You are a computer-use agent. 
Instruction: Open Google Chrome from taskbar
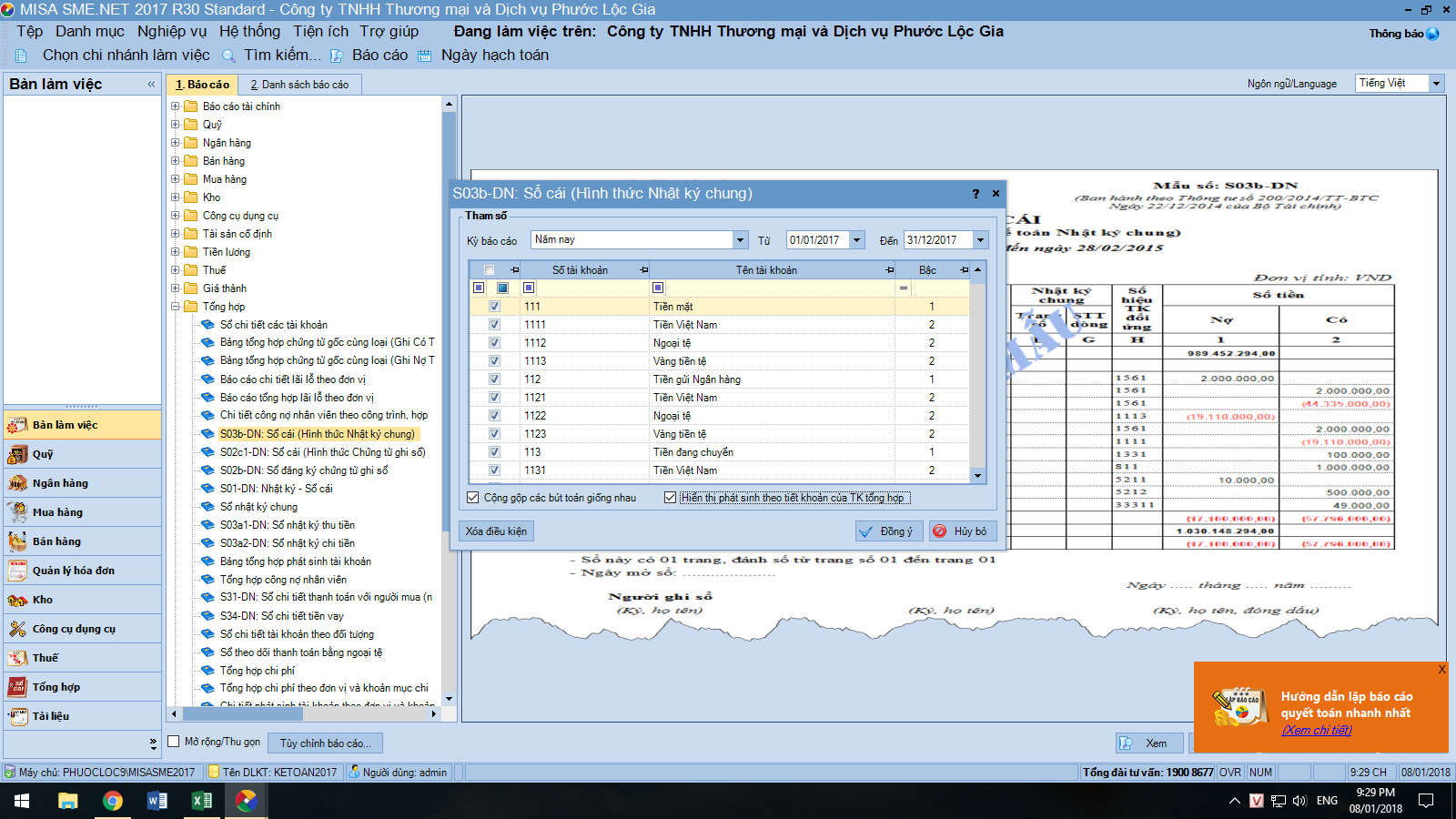(113, 801)
